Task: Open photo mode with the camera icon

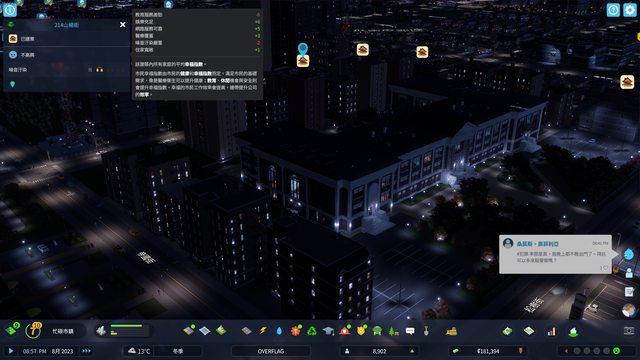Action: click(x=629, y=331)
